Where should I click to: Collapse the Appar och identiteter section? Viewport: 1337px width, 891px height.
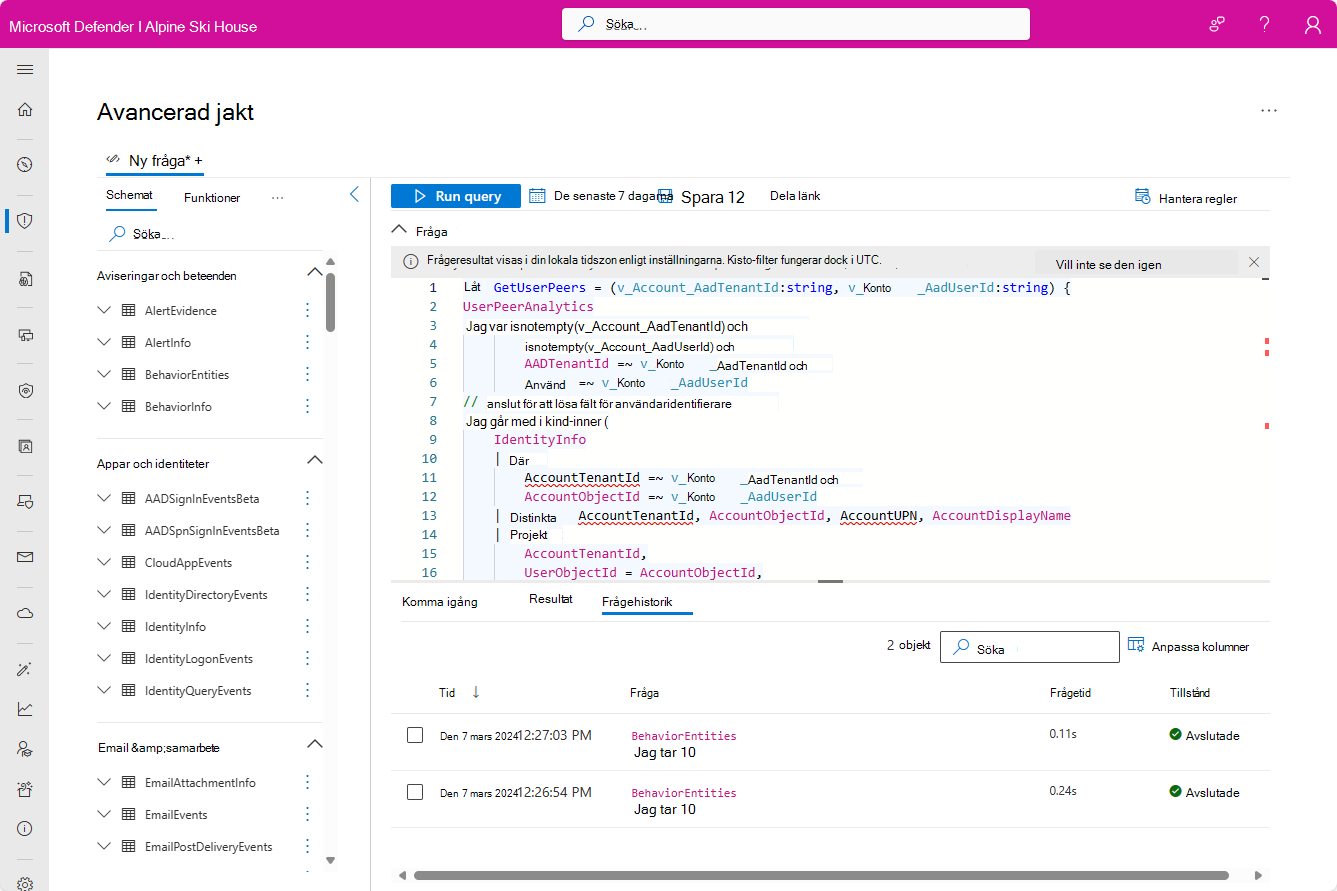click(314, 460)
